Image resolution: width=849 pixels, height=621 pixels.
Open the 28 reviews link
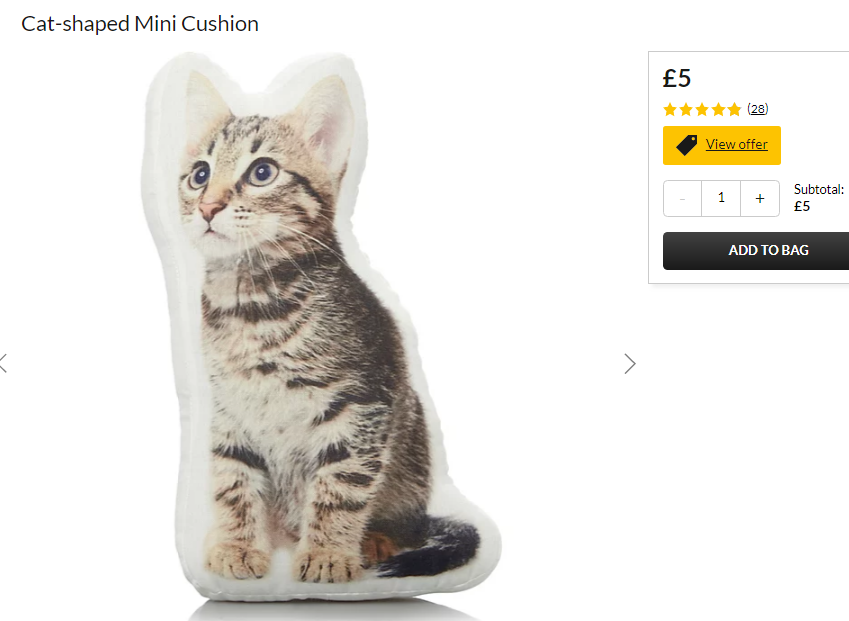[x=757, y=109]
